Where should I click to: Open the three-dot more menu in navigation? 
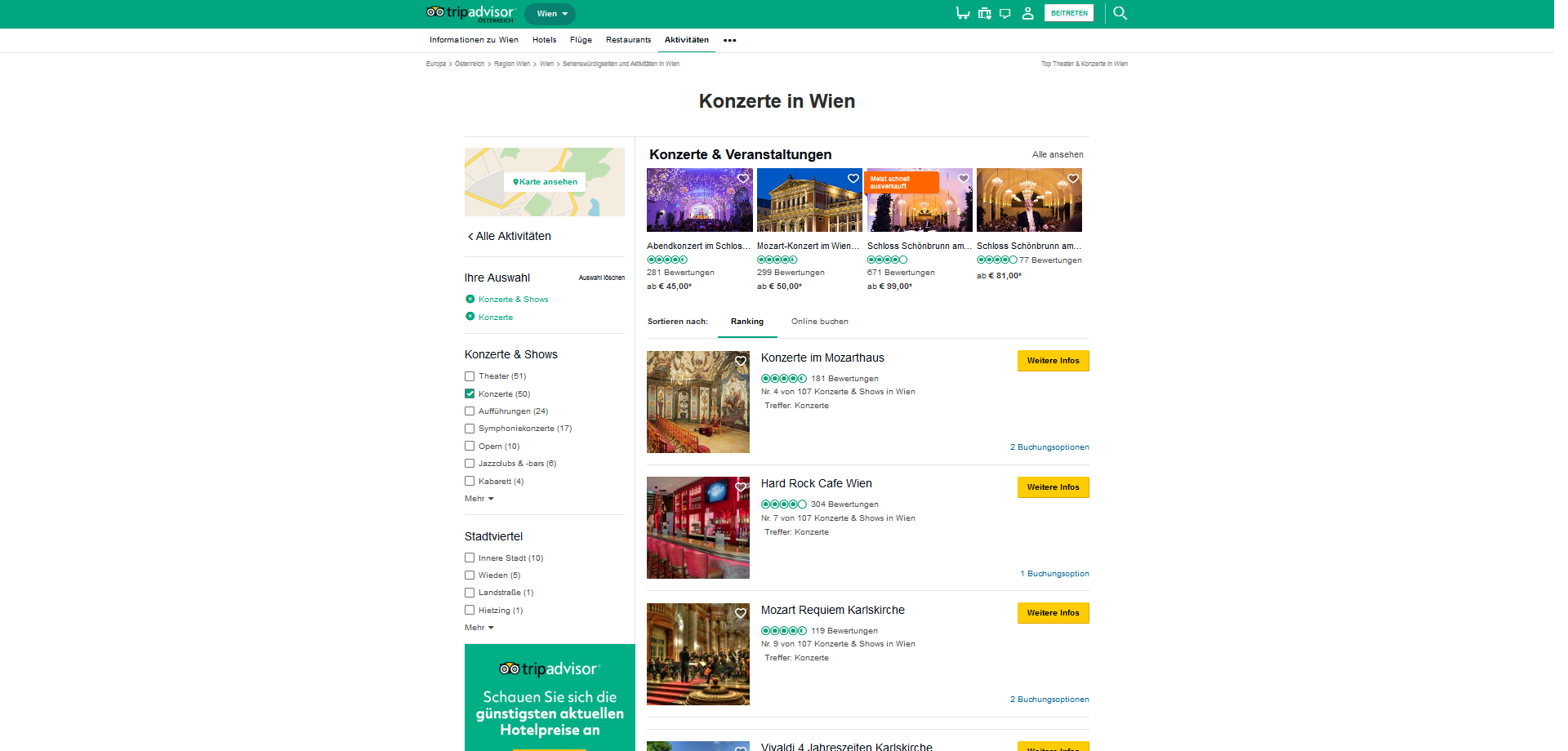coord(730,40)
